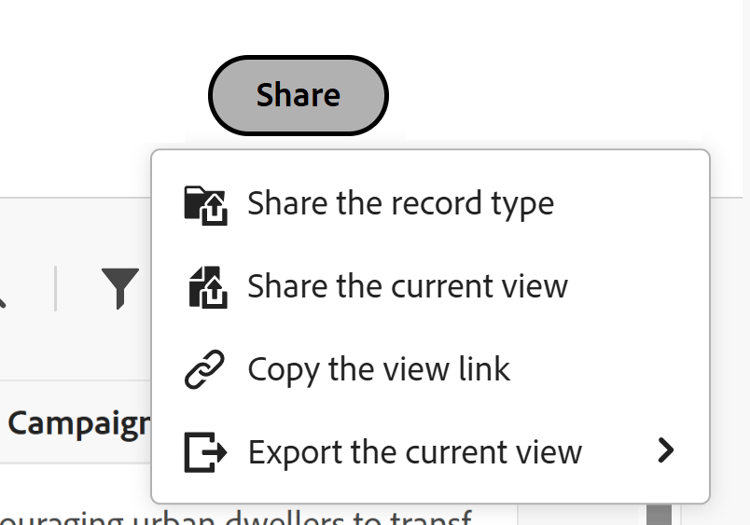The image size is (750, 525).
Task: Click the Share pill button
Action: pos(298,95)
